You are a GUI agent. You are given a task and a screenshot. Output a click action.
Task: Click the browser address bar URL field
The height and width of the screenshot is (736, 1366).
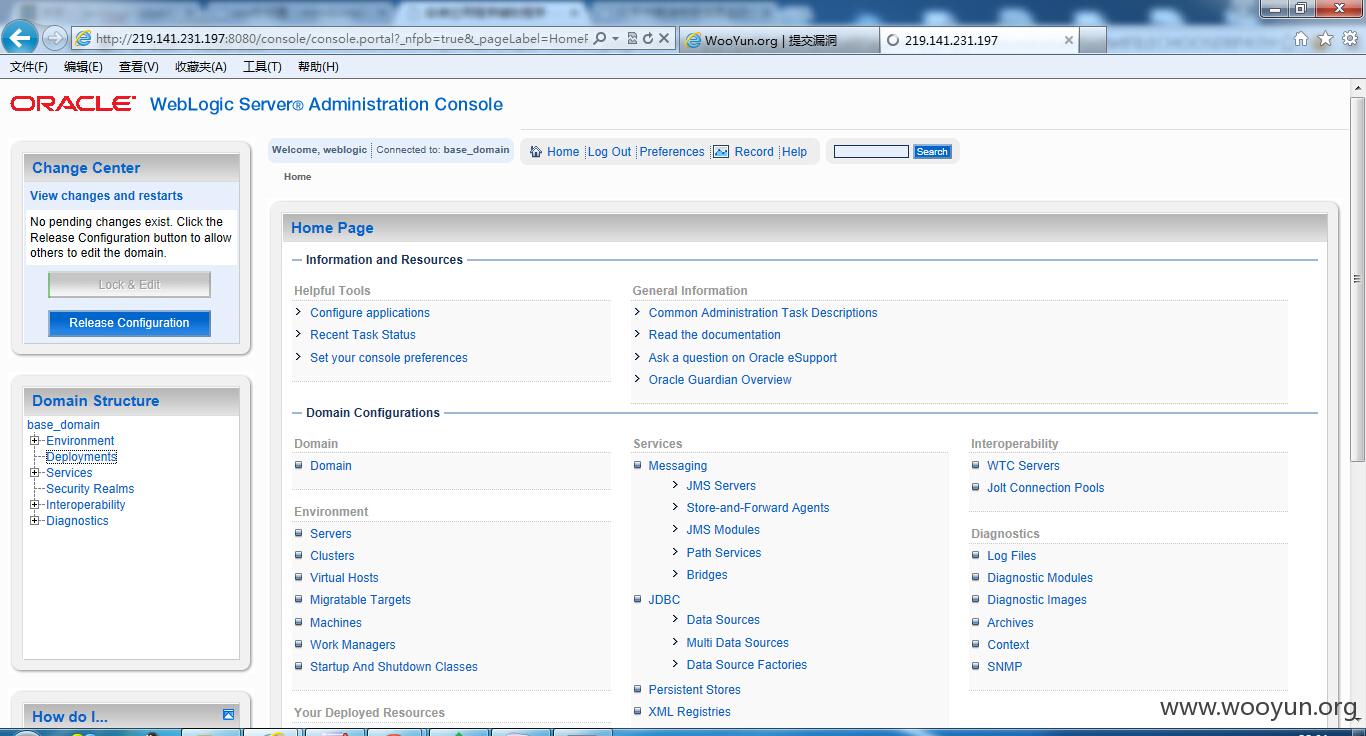342,39
